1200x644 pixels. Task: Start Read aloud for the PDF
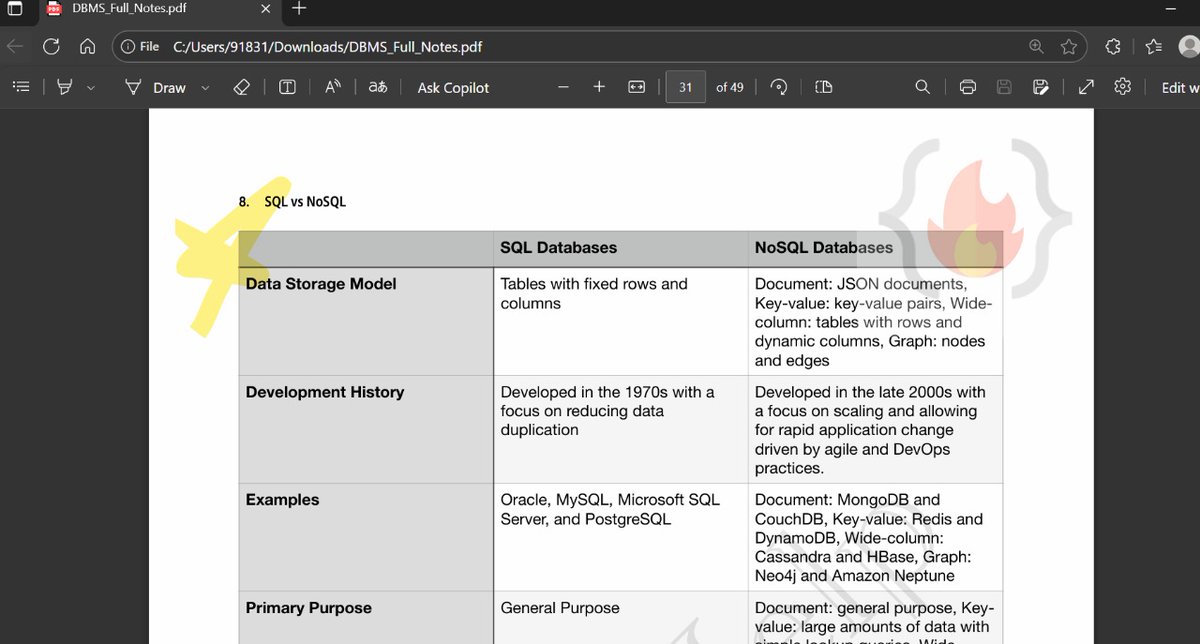tap(333, 87)
